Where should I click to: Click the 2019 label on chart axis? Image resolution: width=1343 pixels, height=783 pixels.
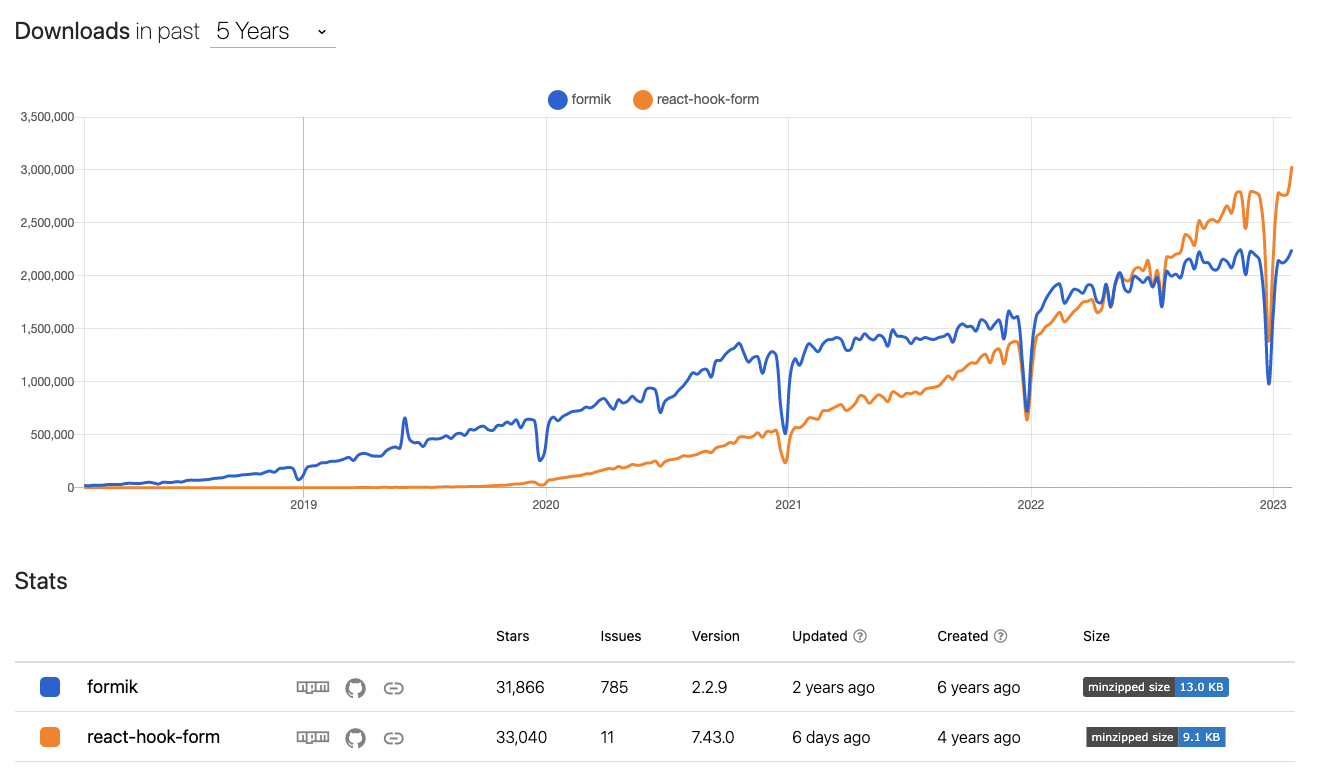coord(303,505)
